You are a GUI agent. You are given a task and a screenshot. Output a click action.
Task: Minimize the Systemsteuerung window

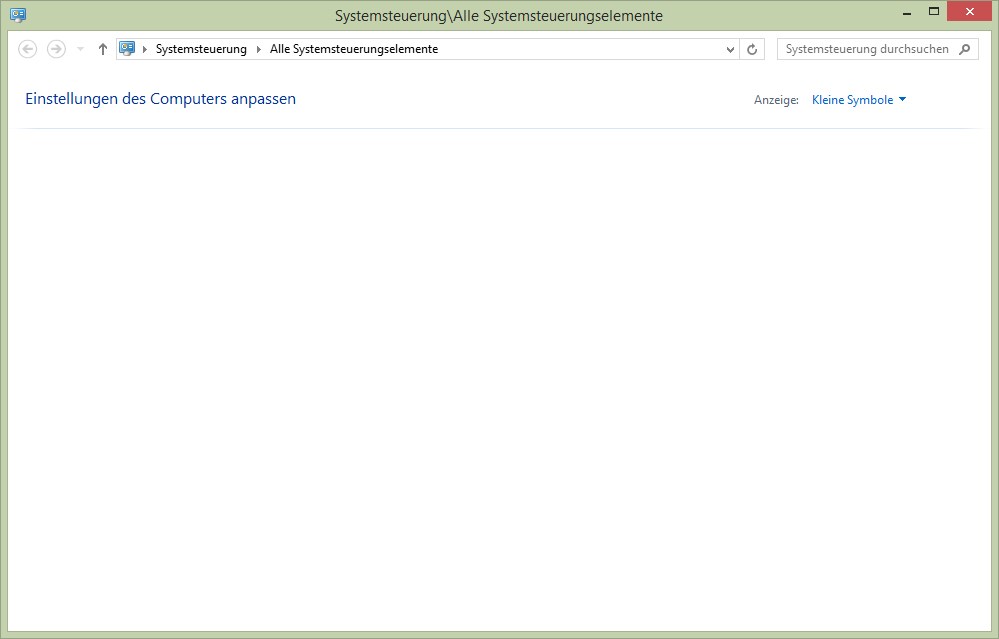907,13
